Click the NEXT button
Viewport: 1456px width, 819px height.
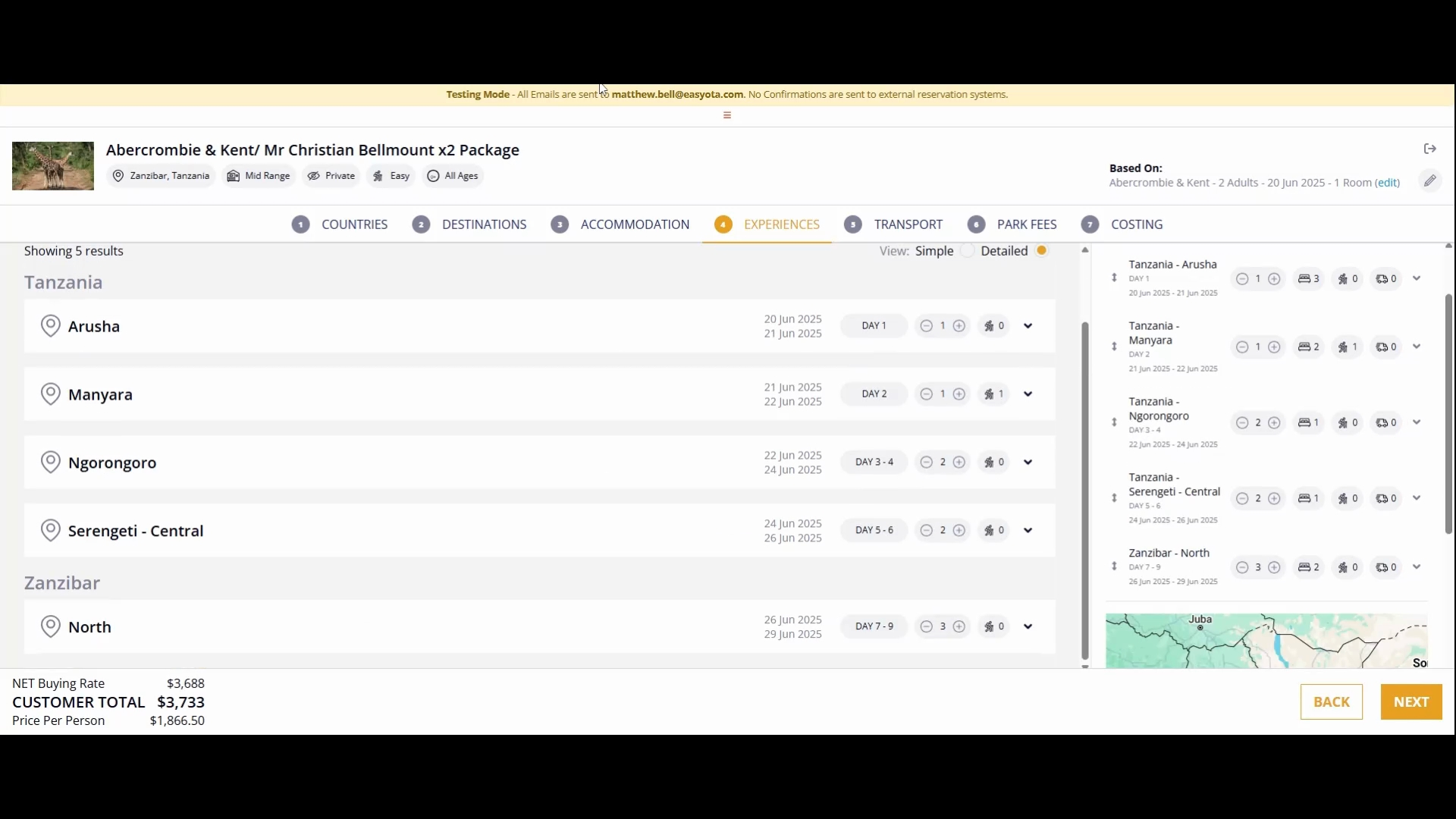pos(1411,702)
